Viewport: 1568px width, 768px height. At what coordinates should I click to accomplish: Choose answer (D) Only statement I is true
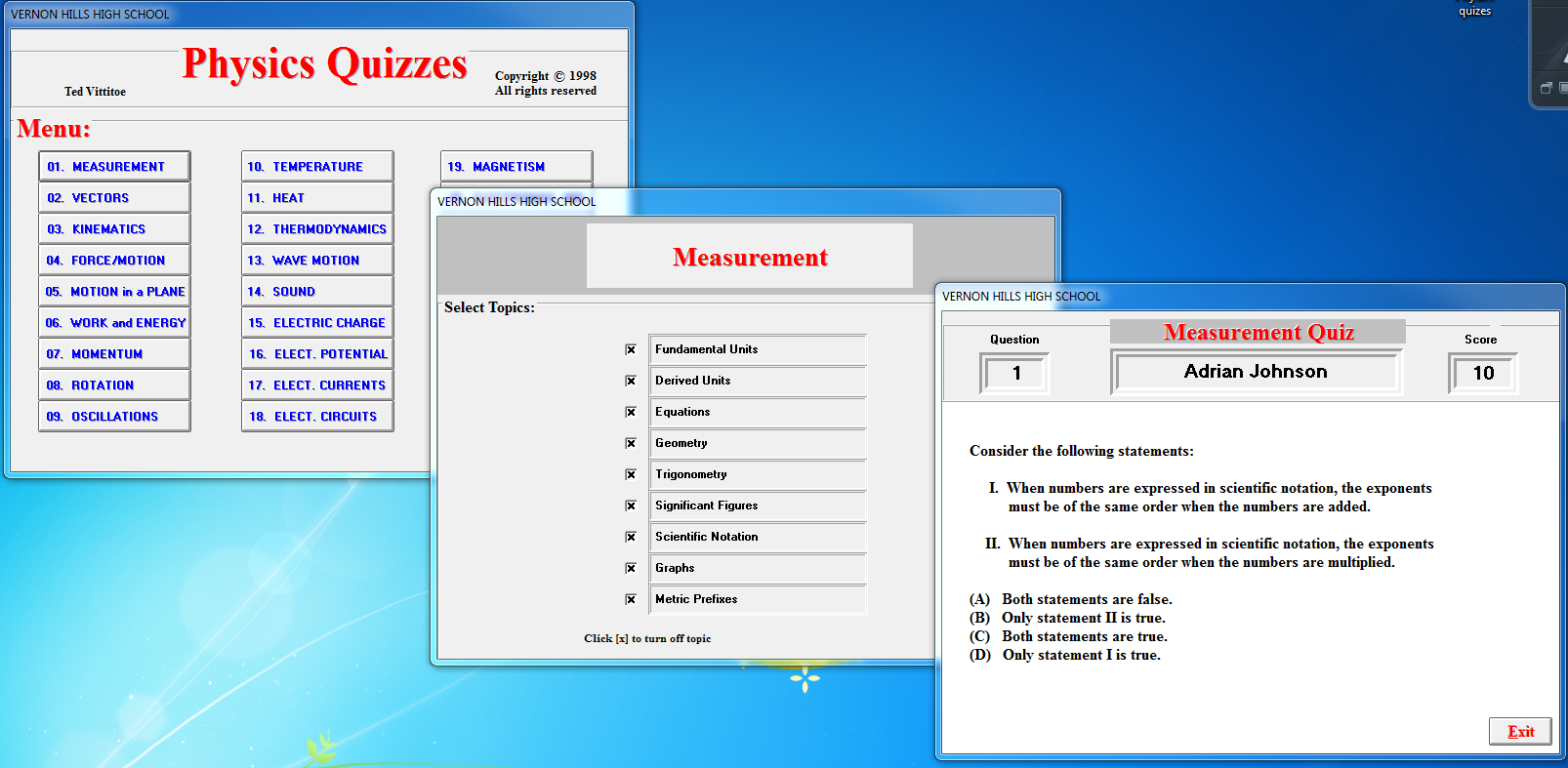tap(1065, 655)
